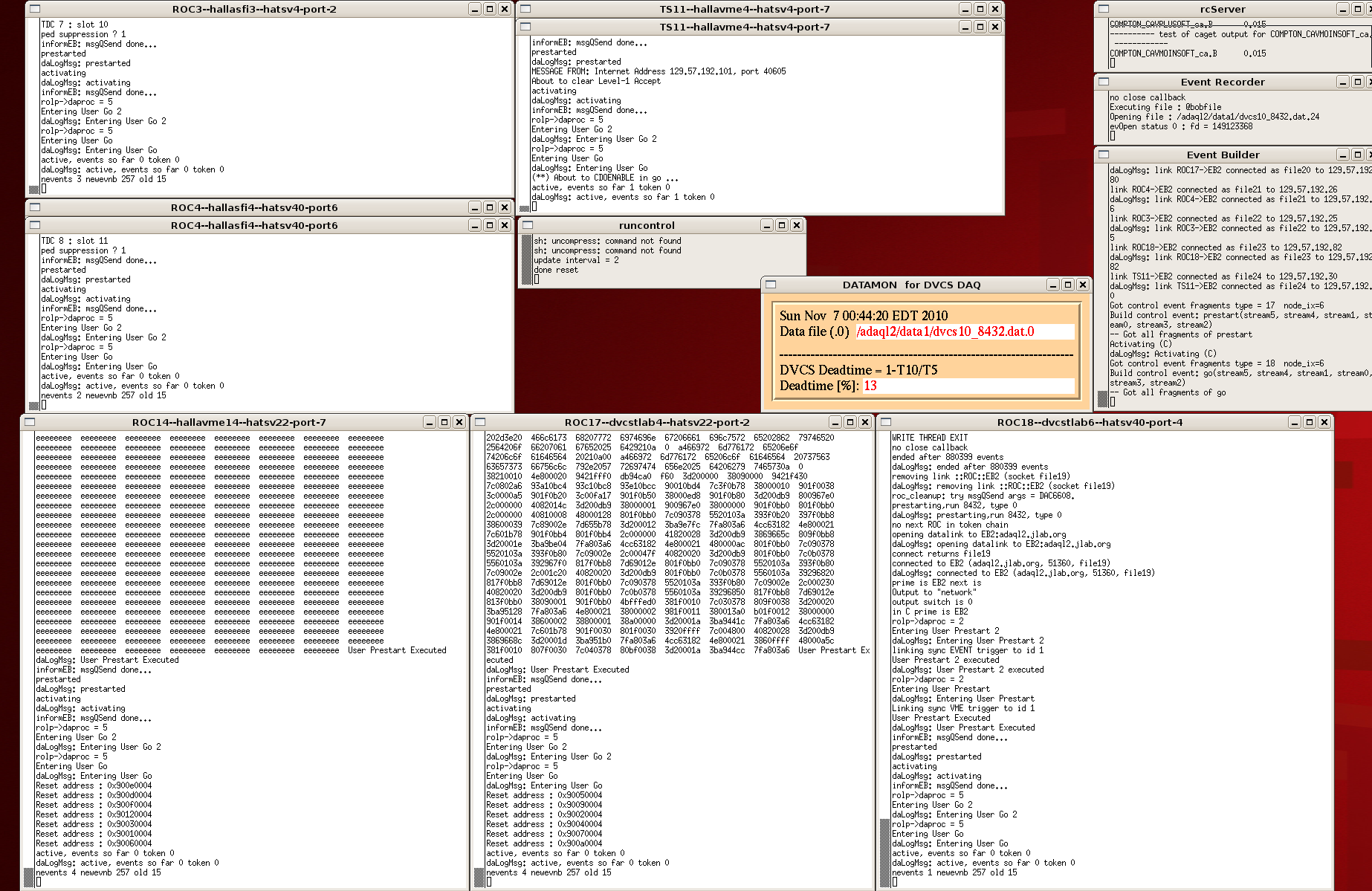Minimize the runcontrol window
This screenshot has height=891, width=1372.
(x=767, y=225)
